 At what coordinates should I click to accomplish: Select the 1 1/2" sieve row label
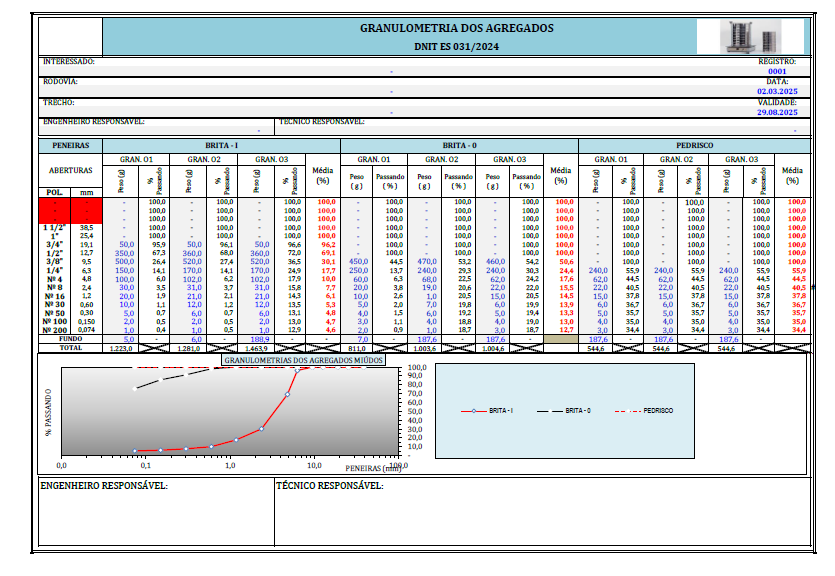(x=53, y=228)
